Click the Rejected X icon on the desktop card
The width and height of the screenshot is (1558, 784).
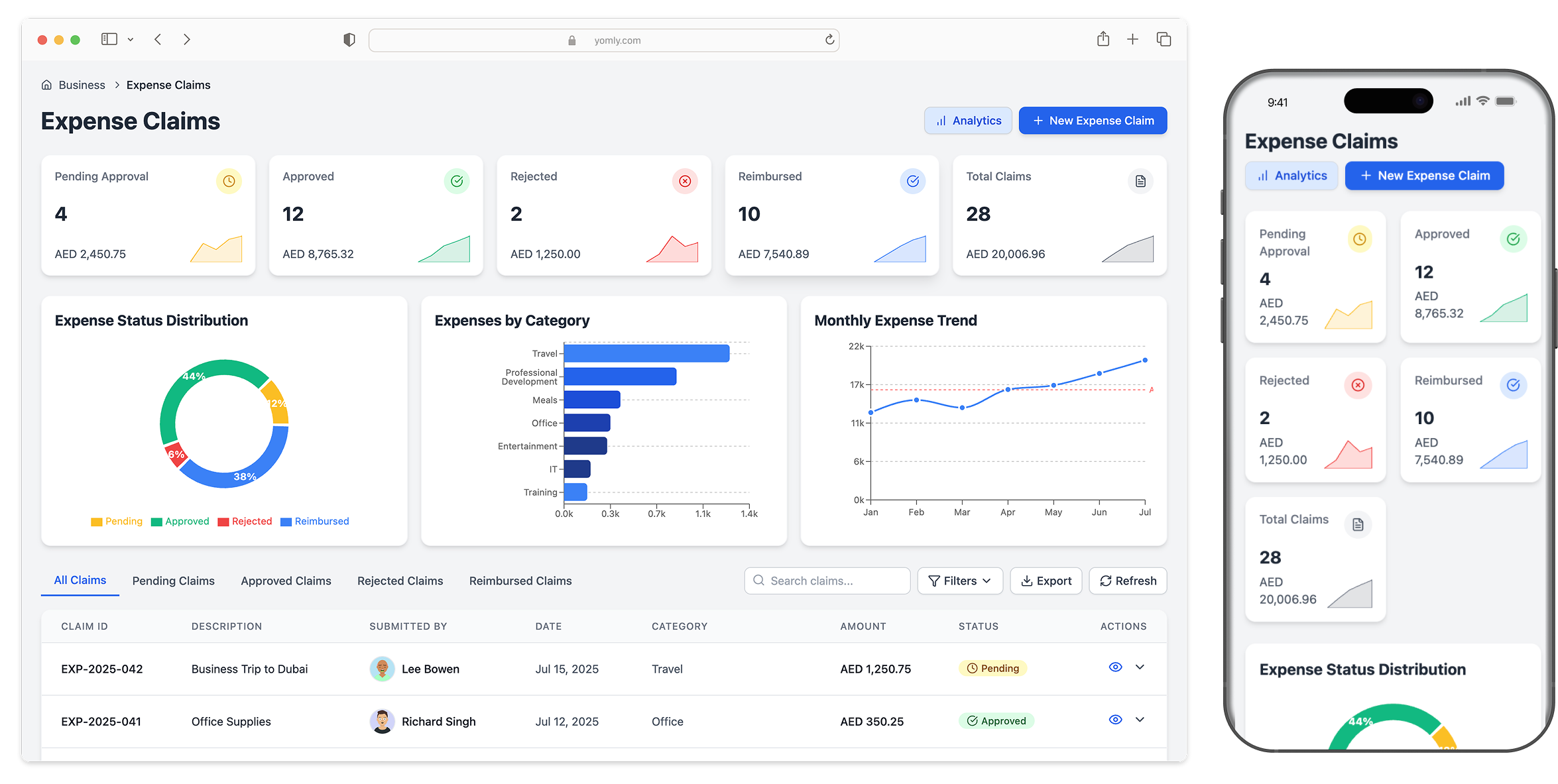pos(685,181)
